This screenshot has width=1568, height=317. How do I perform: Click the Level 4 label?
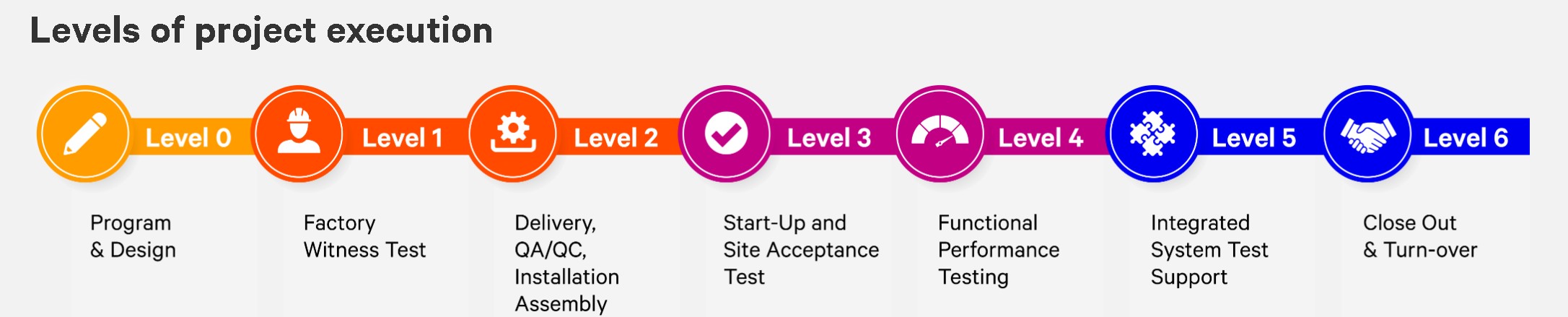(1041, 138)
